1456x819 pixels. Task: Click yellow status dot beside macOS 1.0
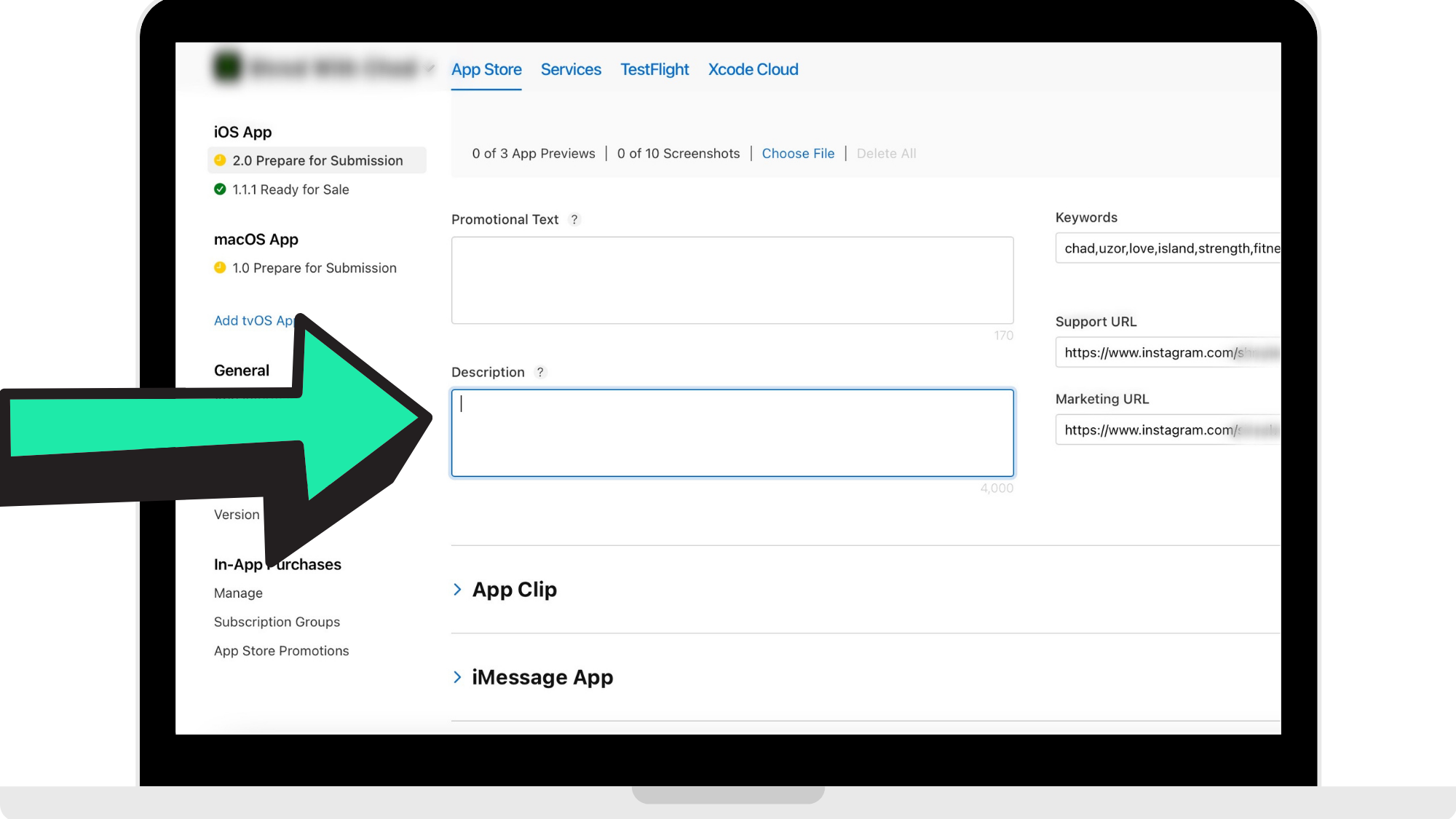pos(220,268)
